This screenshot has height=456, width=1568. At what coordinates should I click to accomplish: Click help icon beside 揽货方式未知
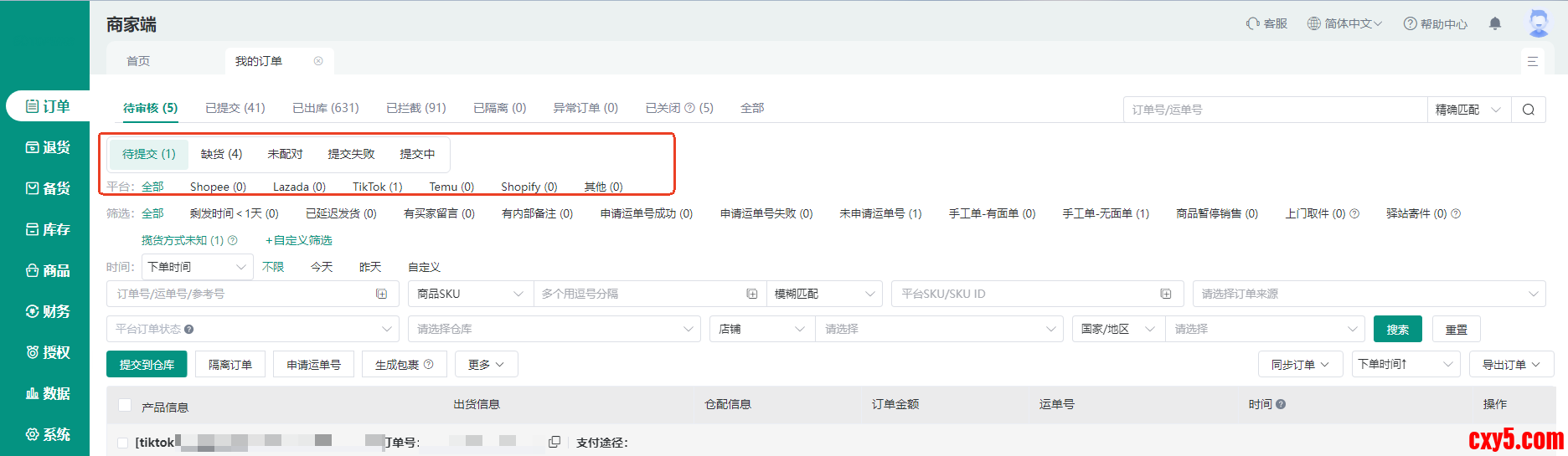[233, 240]
